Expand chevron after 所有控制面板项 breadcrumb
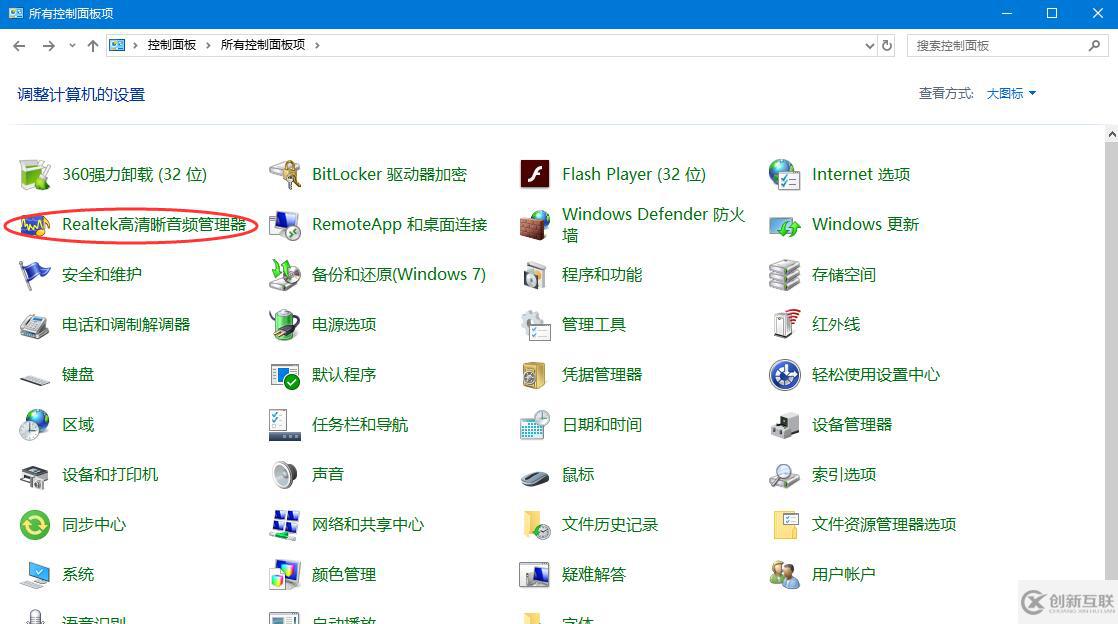This screenshot has height=624, width=1118. (317, 46)
